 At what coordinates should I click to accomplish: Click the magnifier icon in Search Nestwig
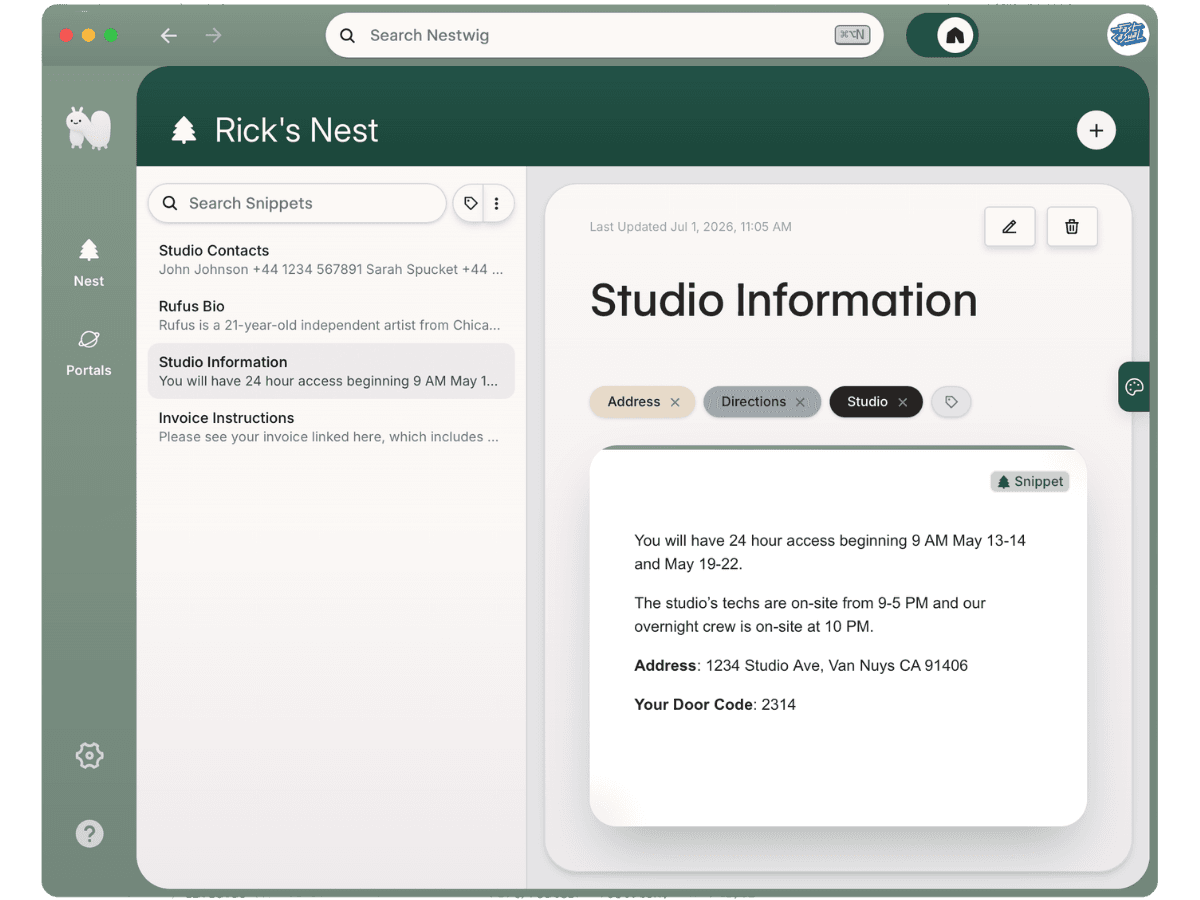point(348,35)
